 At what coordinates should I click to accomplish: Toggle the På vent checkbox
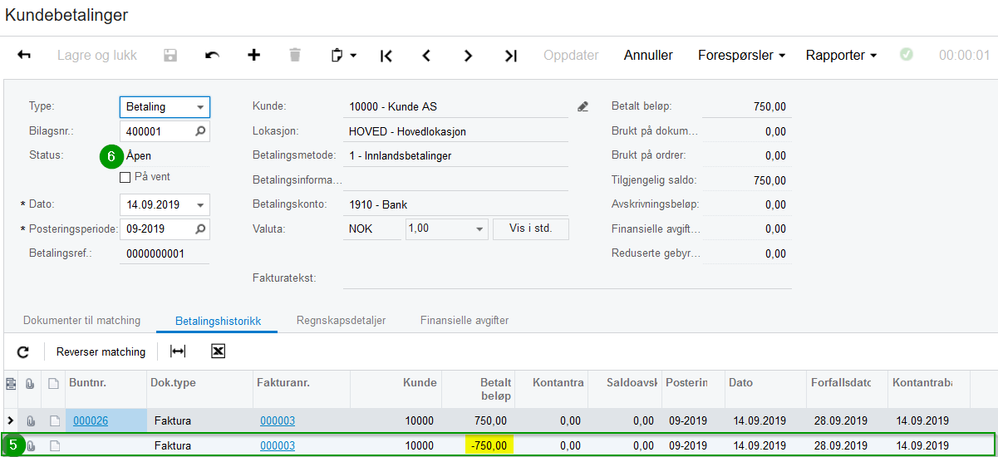(125, 177)
